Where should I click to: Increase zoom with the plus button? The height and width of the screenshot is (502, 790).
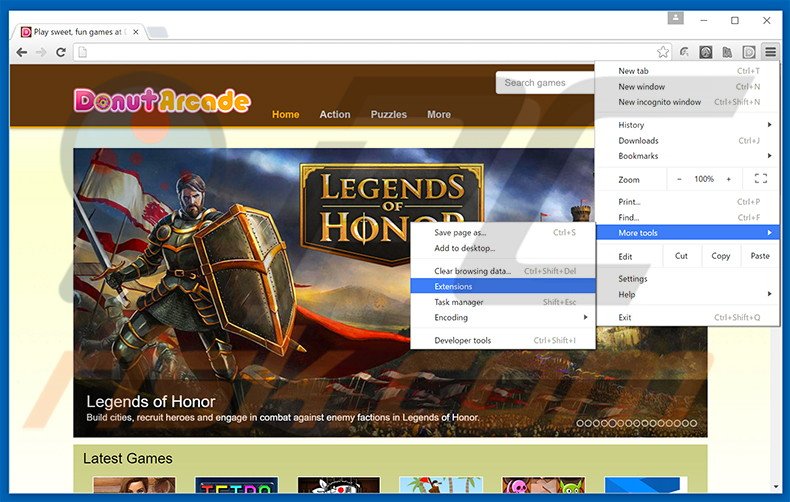tap(729, 179)
